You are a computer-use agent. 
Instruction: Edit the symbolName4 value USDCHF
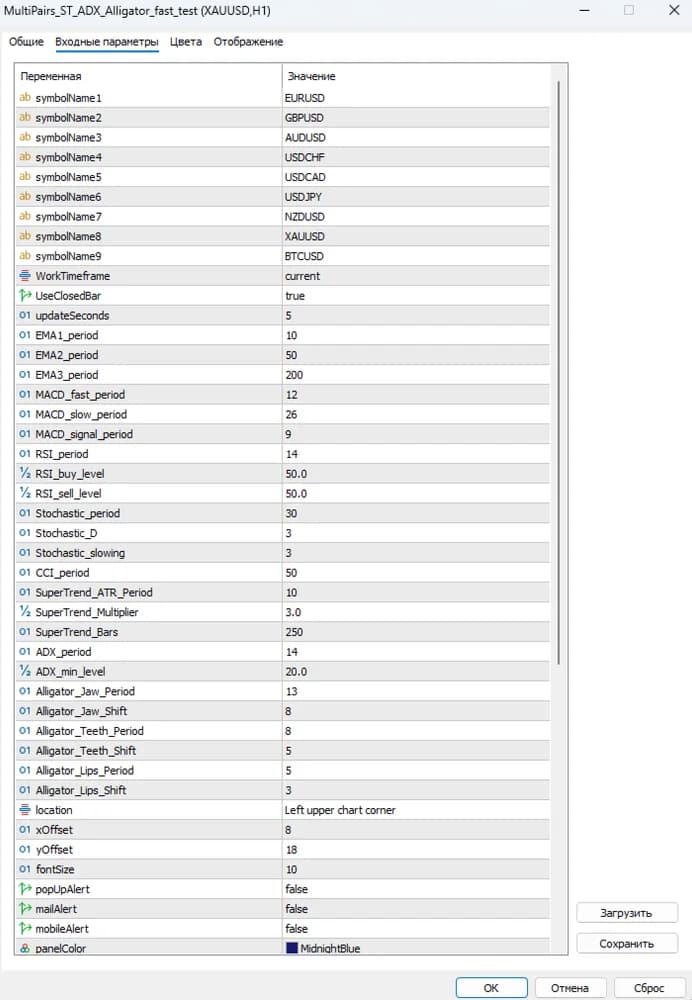[x=416, y=157]
